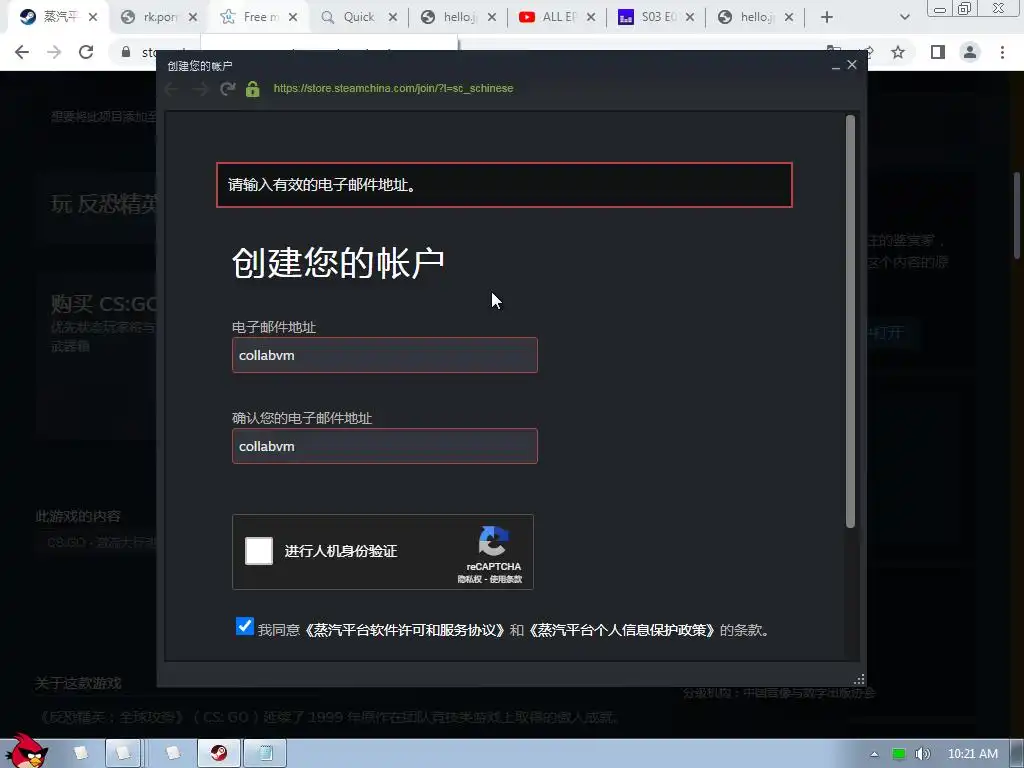Open Chrome's three-dot menu
The height and width of the screenshot is (768, 1024).
tap(1002, 52)
